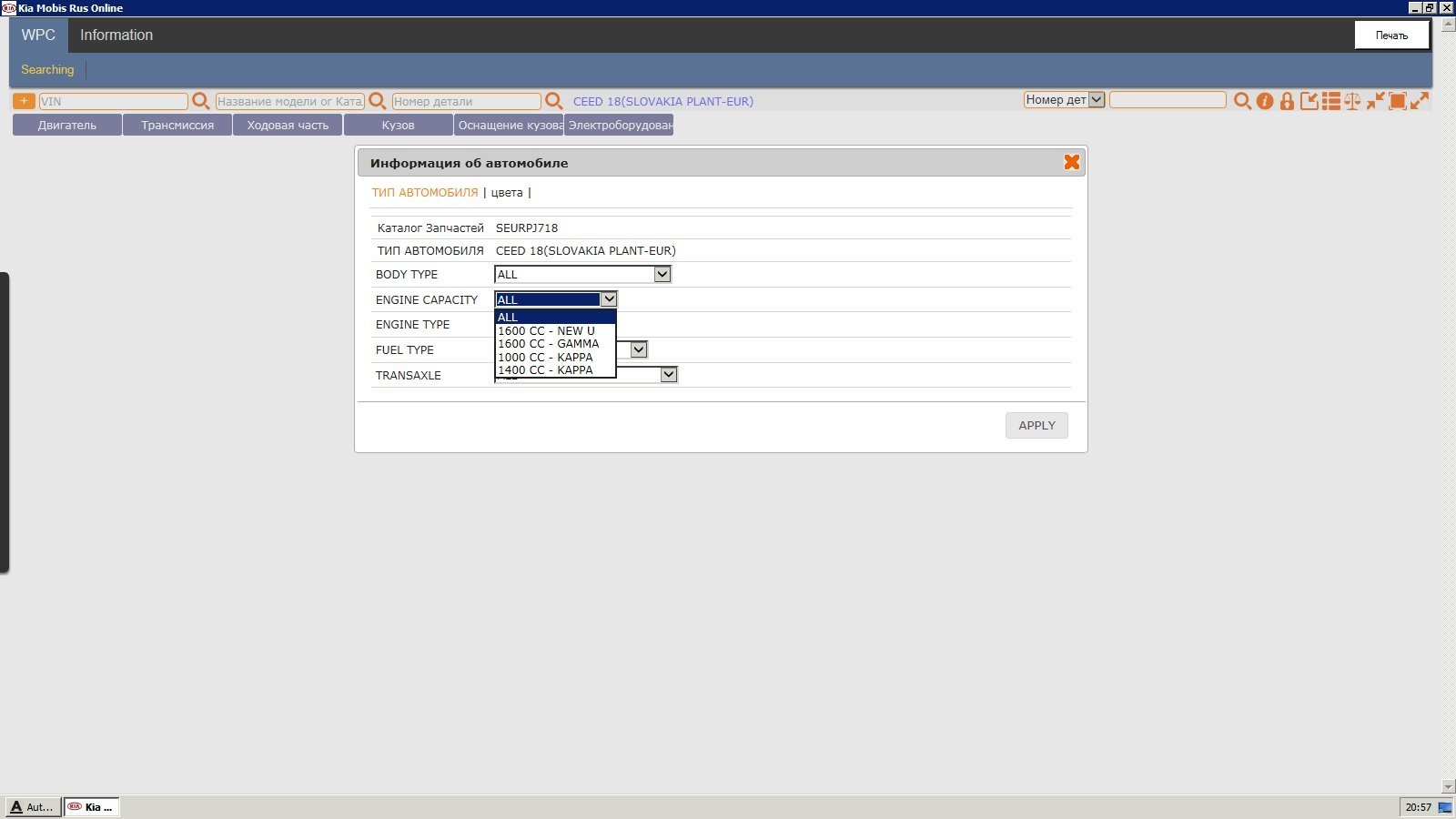The image size is (1456, 819).
Task: Click the magnifier icon next to VIN field
Action: [x=201, y=101]
